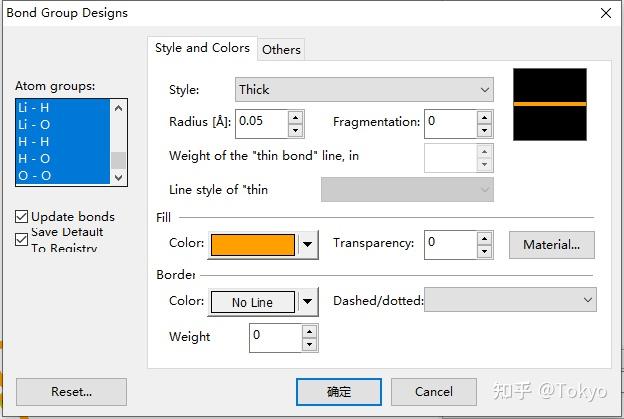This screenshot has width=624, height=419.
Task: Open the Style dropdown showing Thick
Action: tap(364, 89)
